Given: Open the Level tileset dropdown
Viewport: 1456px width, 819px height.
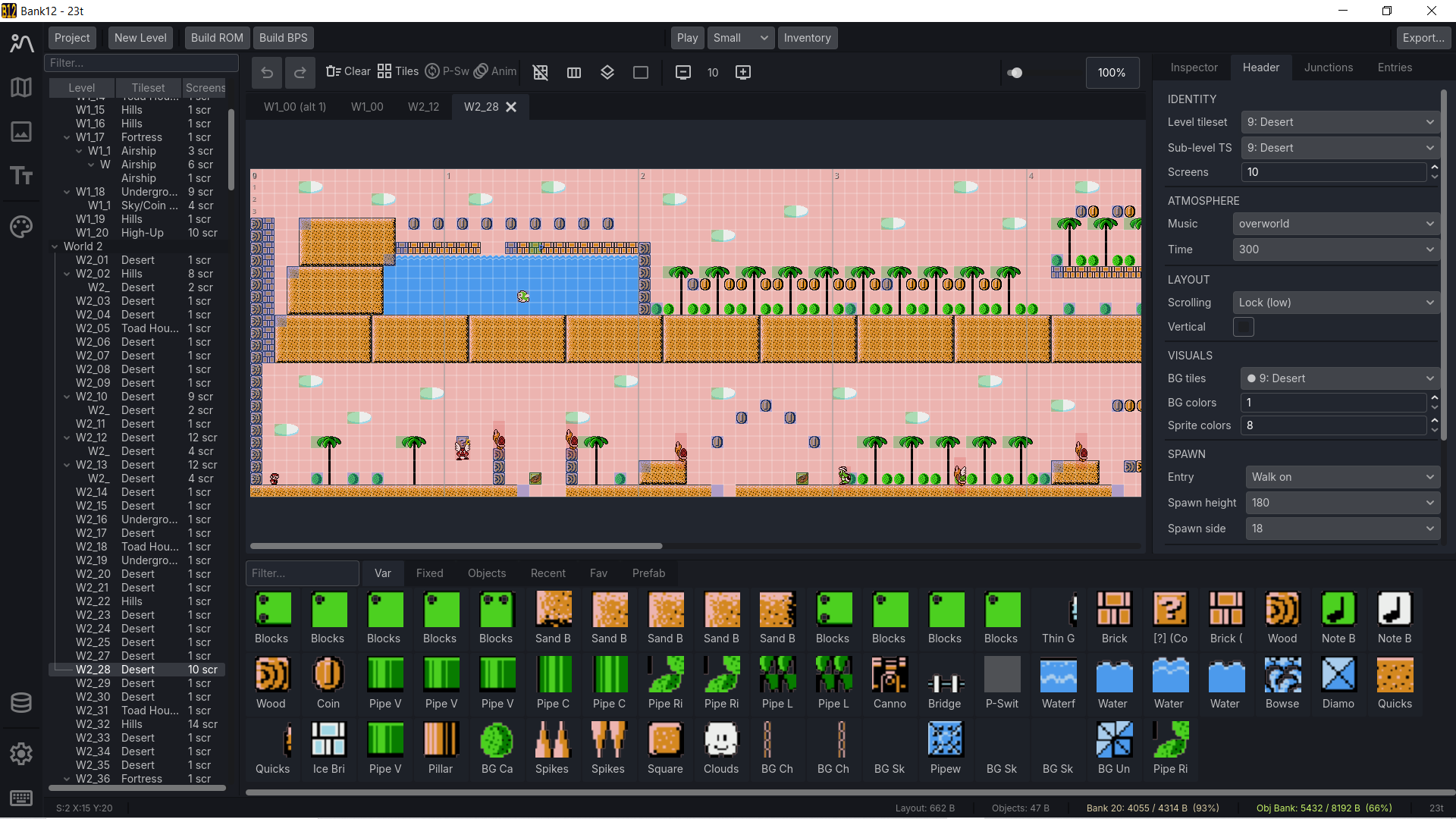Looking at the screenshot, I should 1340,122.
